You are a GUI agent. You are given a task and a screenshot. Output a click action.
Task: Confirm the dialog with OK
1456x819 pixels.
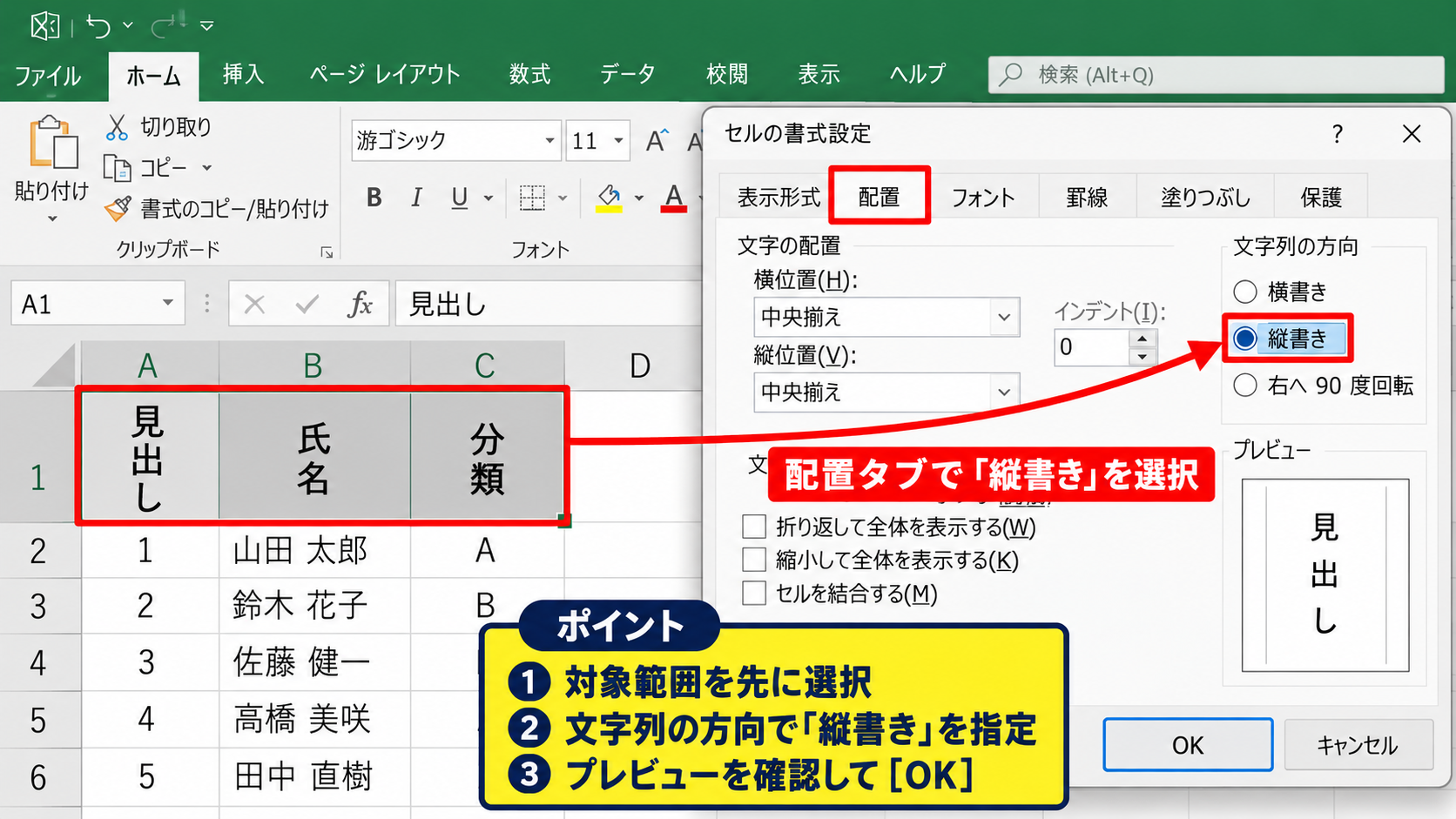(x=1188, y=745)
